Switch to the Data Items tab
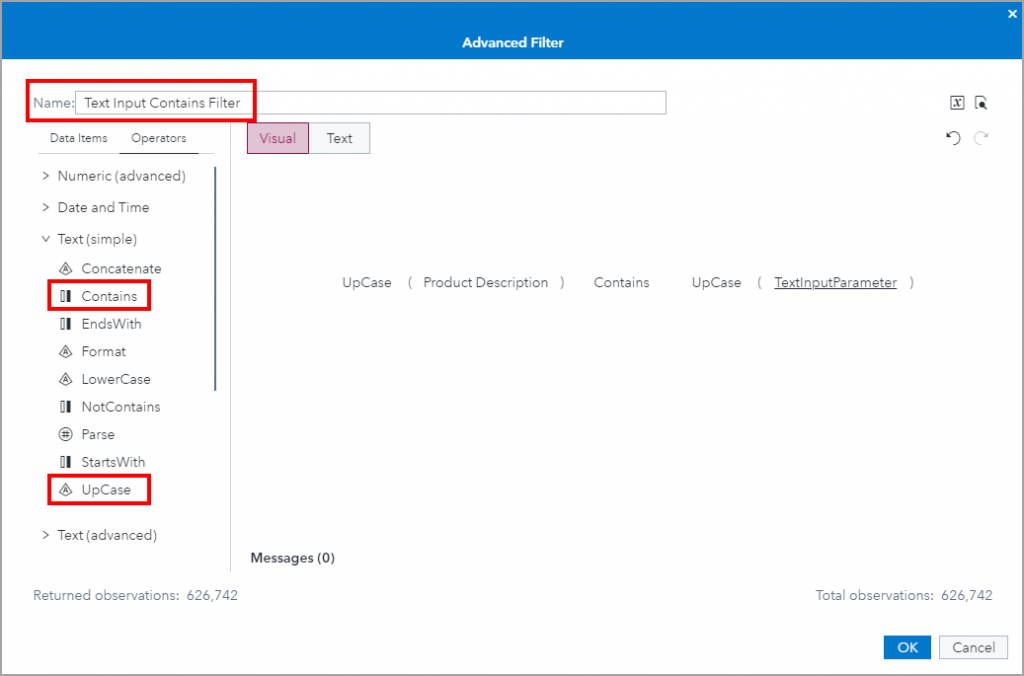This screenshot has width=1024, height=676. click(x=78, y=138)
